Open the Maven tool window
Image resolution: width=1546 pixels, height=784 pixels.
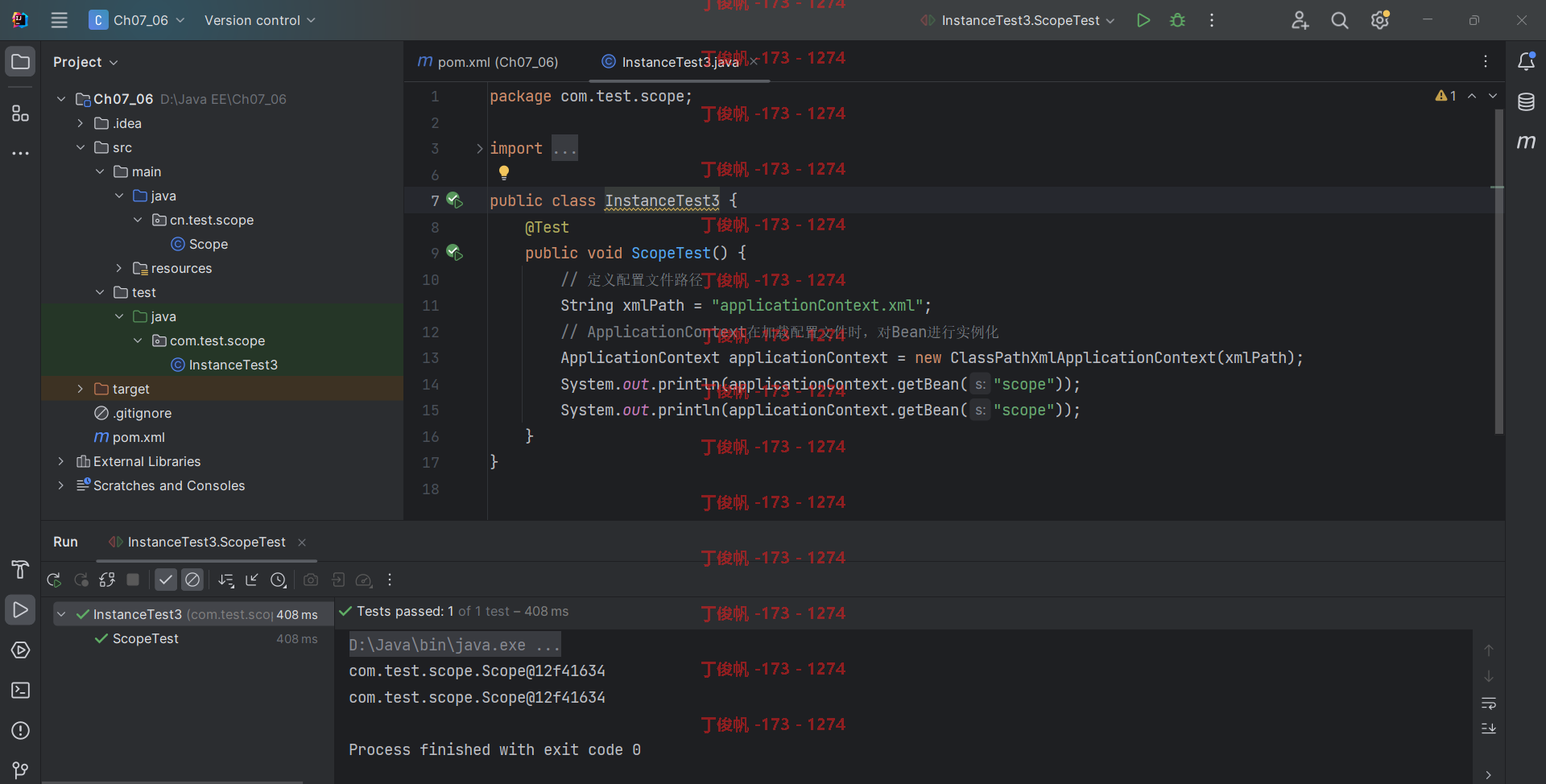tap(1526, 142)
